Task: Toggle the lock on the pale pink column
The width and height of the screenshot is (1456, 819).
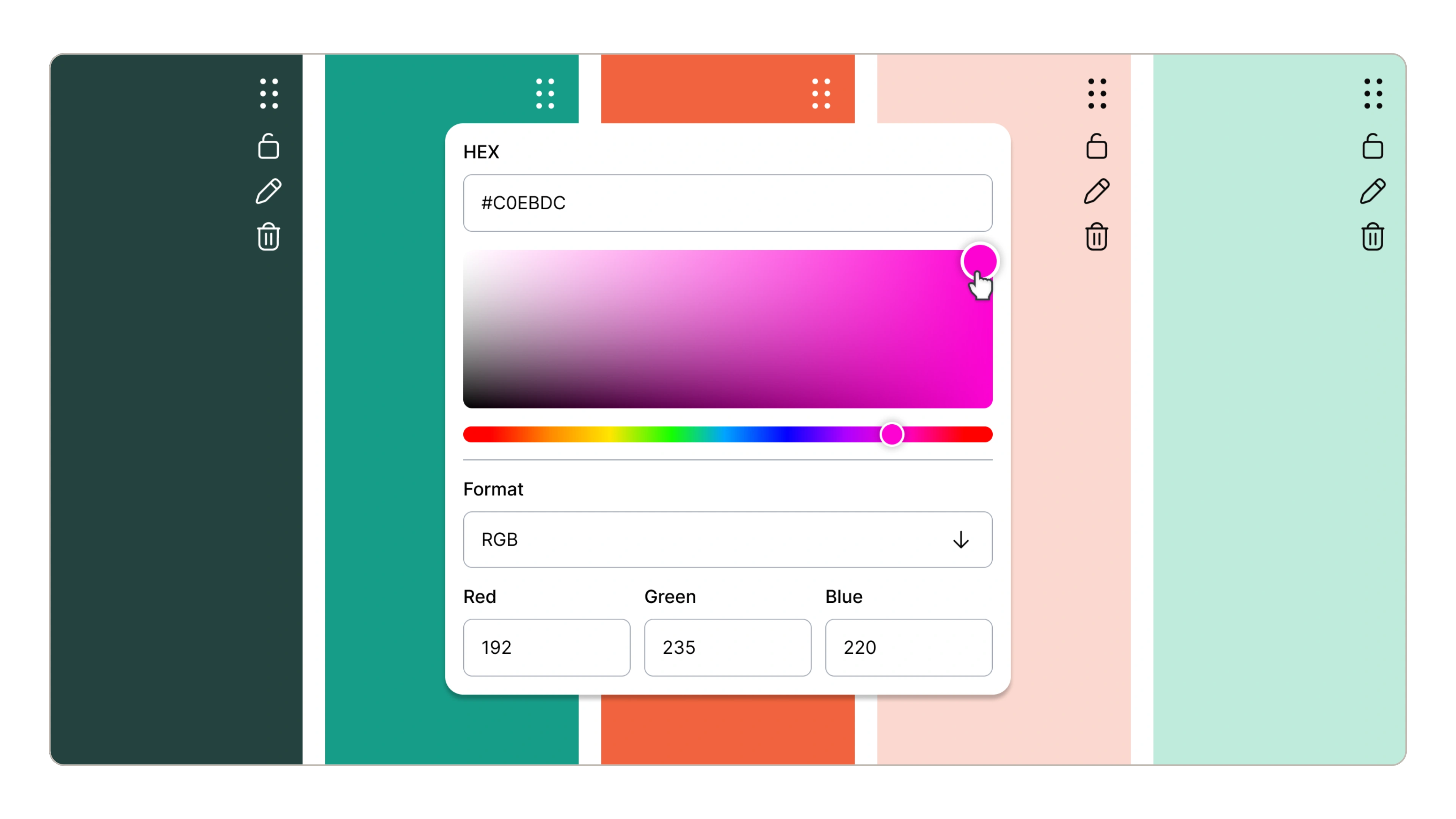Action: point(1097,146)
